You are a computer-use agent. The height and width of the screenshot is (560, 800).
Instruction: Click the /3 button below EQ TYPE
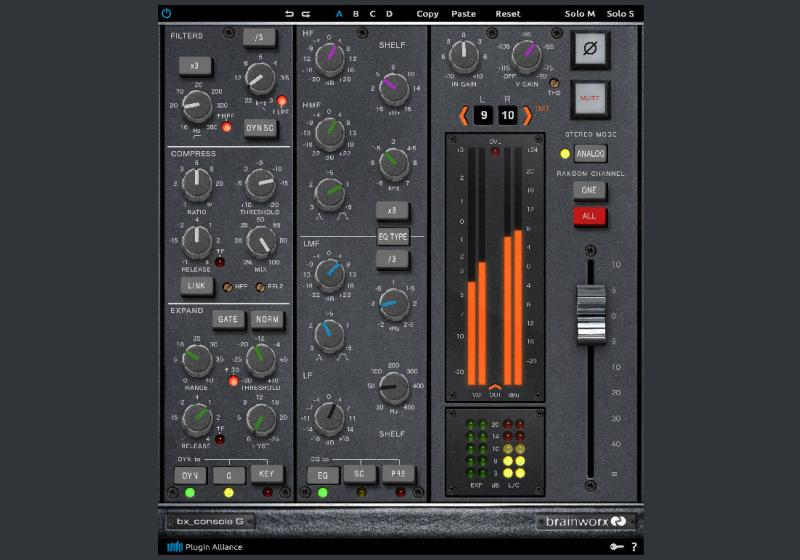392,259
